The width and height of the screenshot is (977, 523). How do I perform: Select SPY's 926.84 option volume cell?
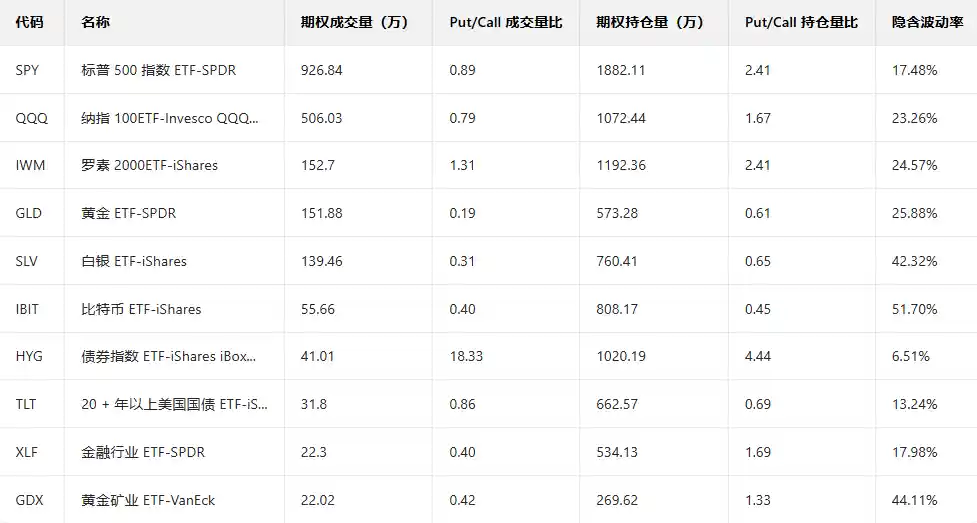[x=321, y=70]
